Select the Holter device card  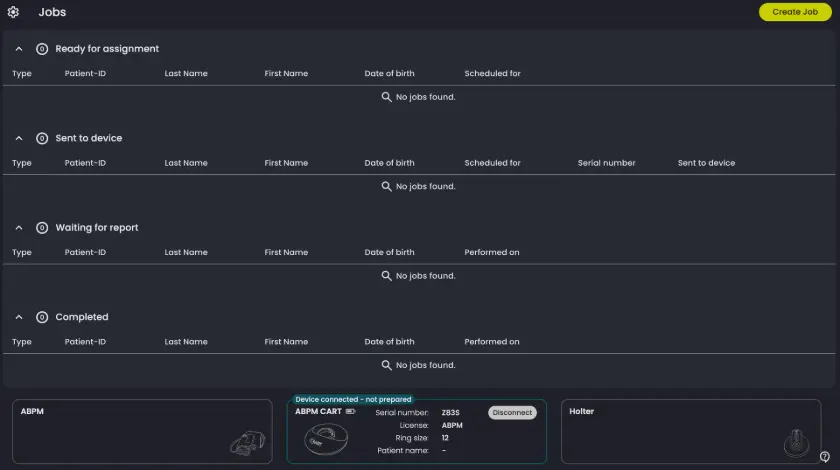pos(691,431)
